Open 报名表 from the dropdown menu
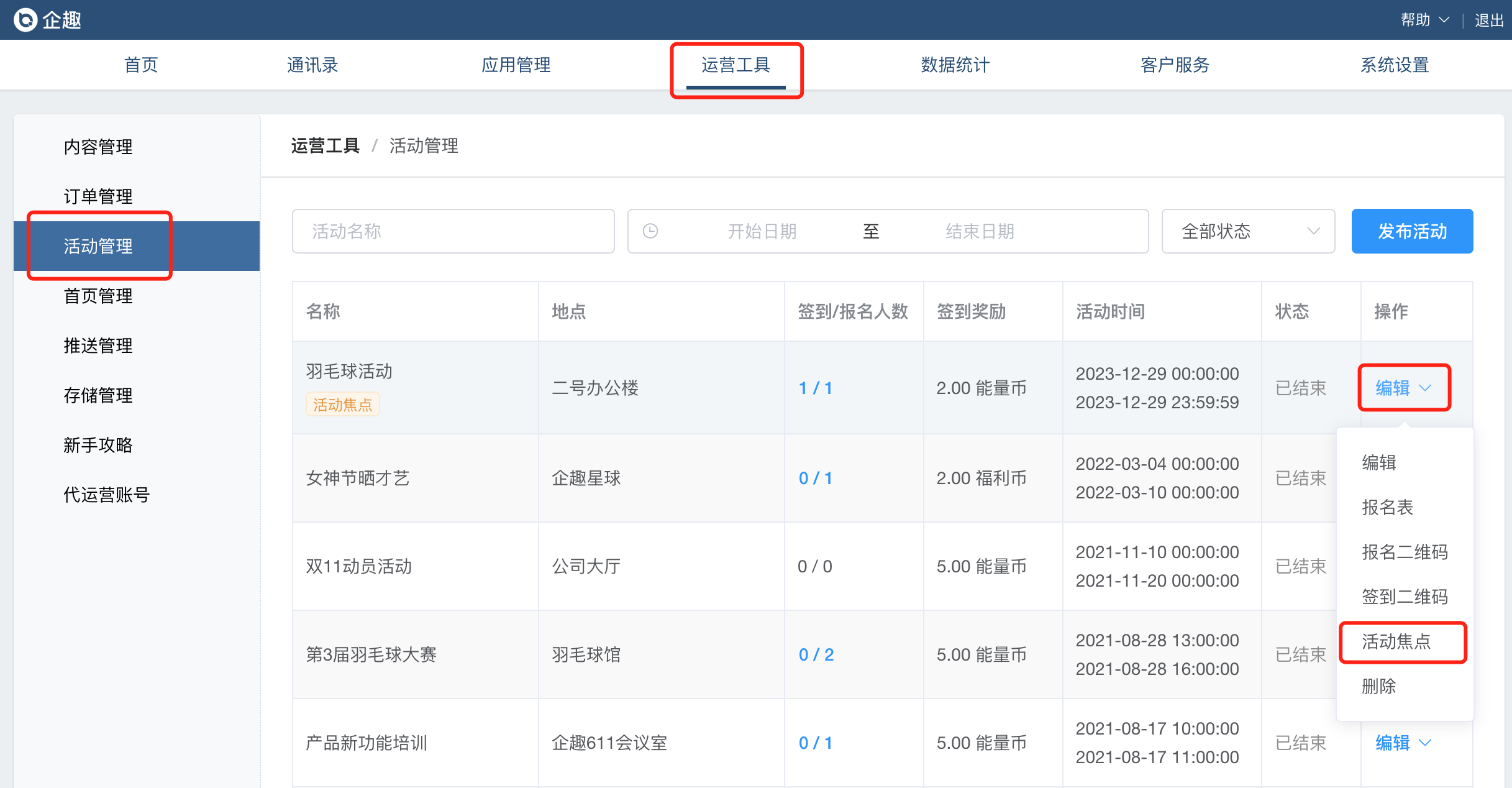The width and height of the screenshot is (1512, 788). 1387,507
